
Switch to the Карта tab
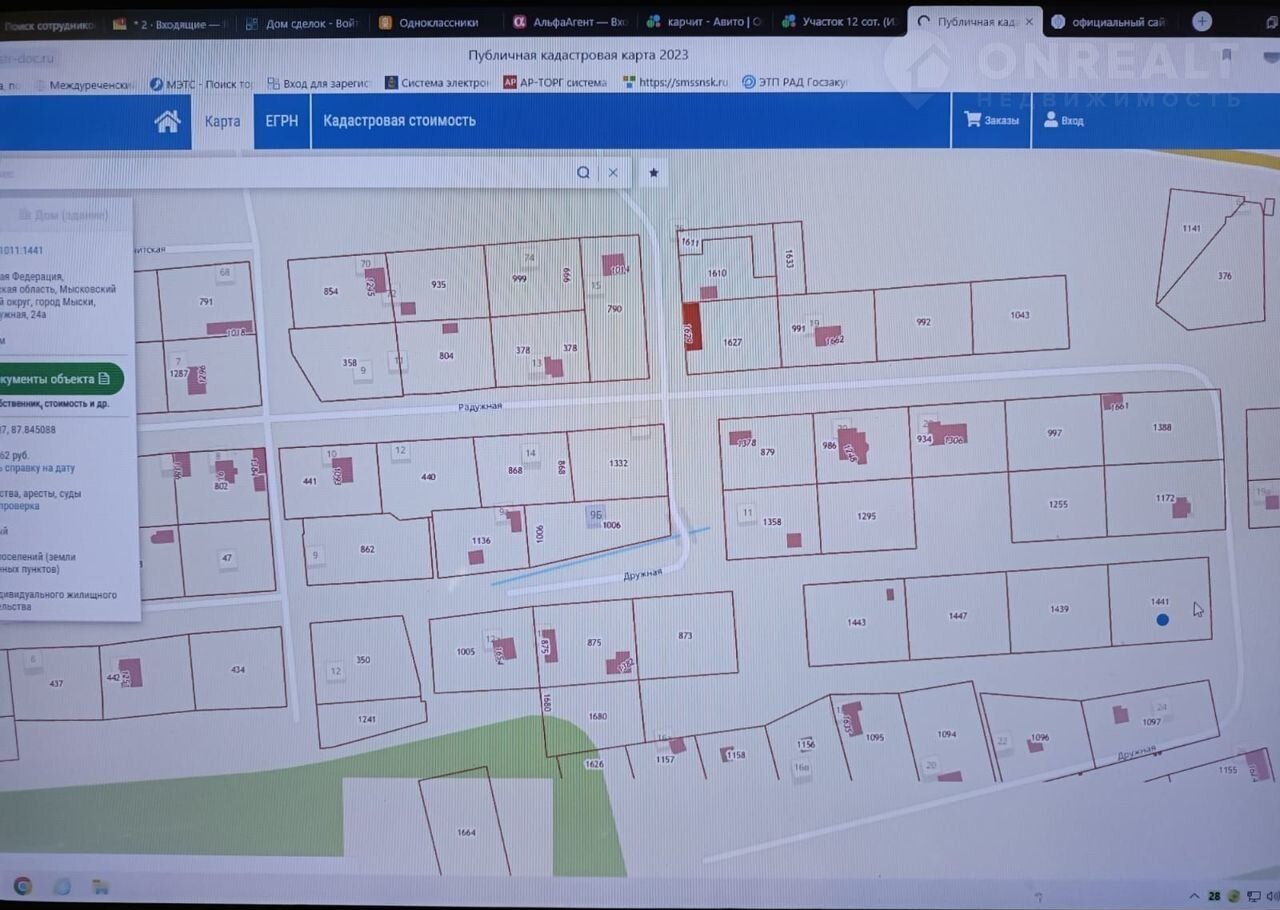222,121
